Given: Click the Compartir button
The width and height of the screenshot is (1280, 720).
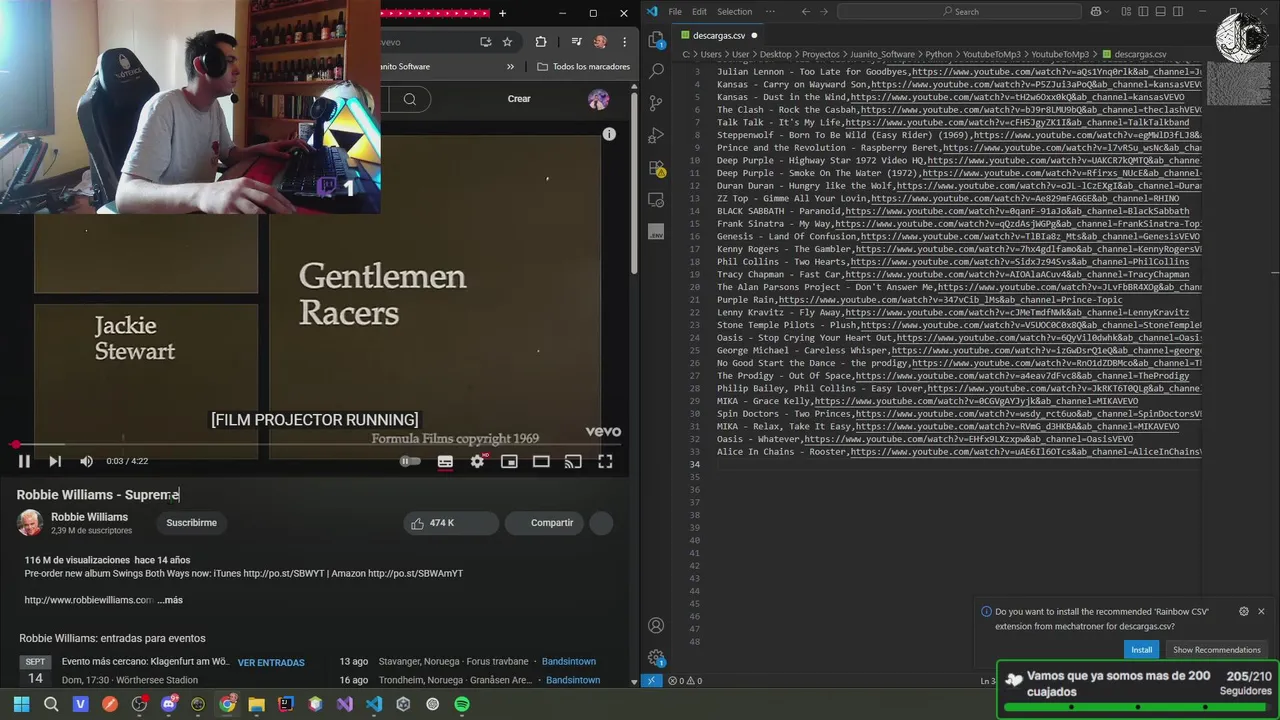Looking at the screenshot, I should [544, 523].
